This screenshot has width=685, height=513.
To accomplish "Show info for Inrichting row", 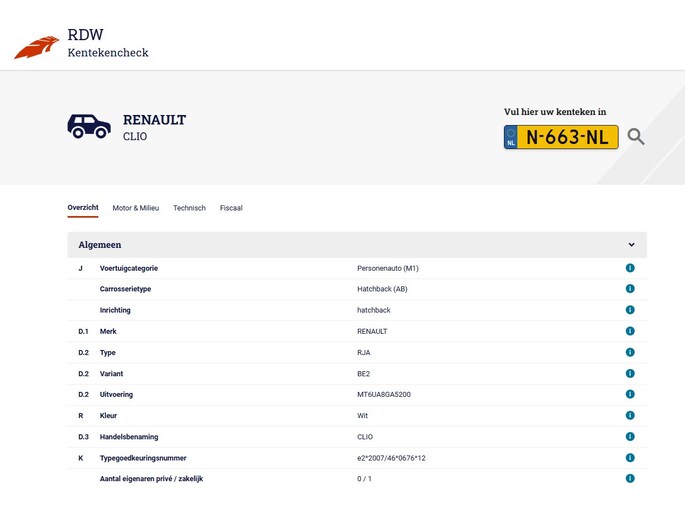I will coord(630,310).
